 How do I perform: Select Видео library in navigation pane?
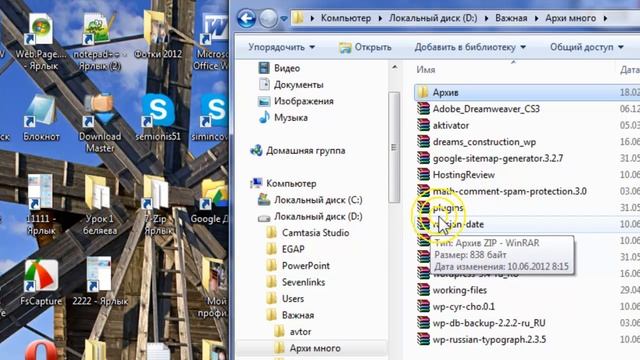[x=280, y=68]
